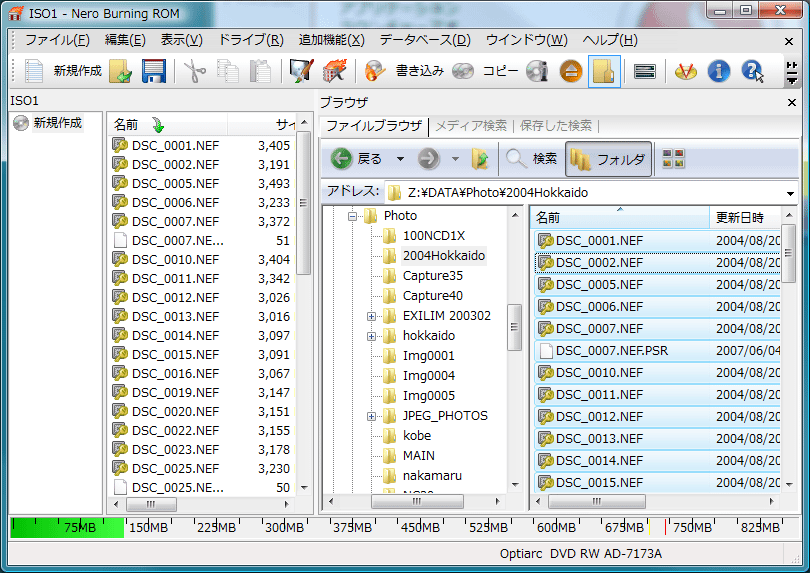Image resolution: width=810 pixels, height=573 pixels.
Task: Click the address field path text
Action: [497, 193]
